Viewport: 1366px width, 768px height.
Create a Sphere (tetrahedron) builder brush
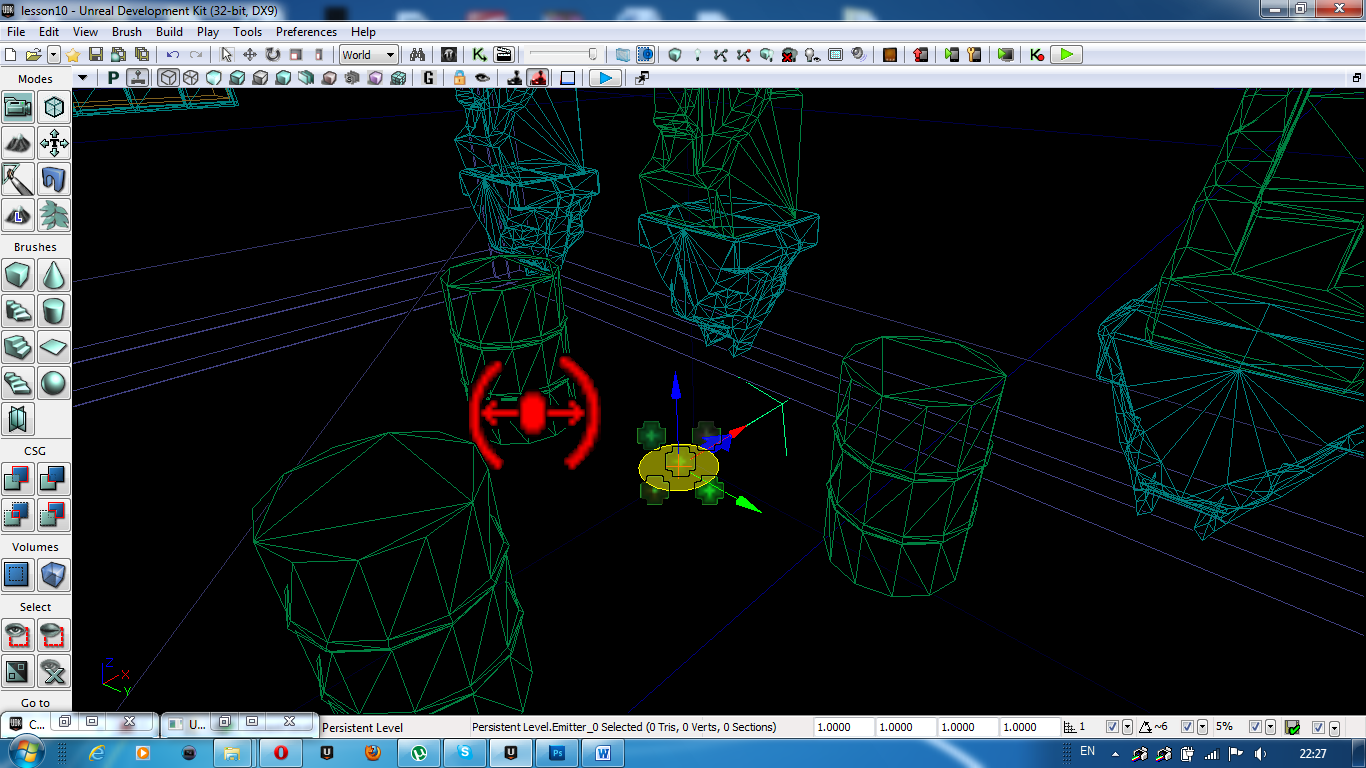tap(54, 383)
